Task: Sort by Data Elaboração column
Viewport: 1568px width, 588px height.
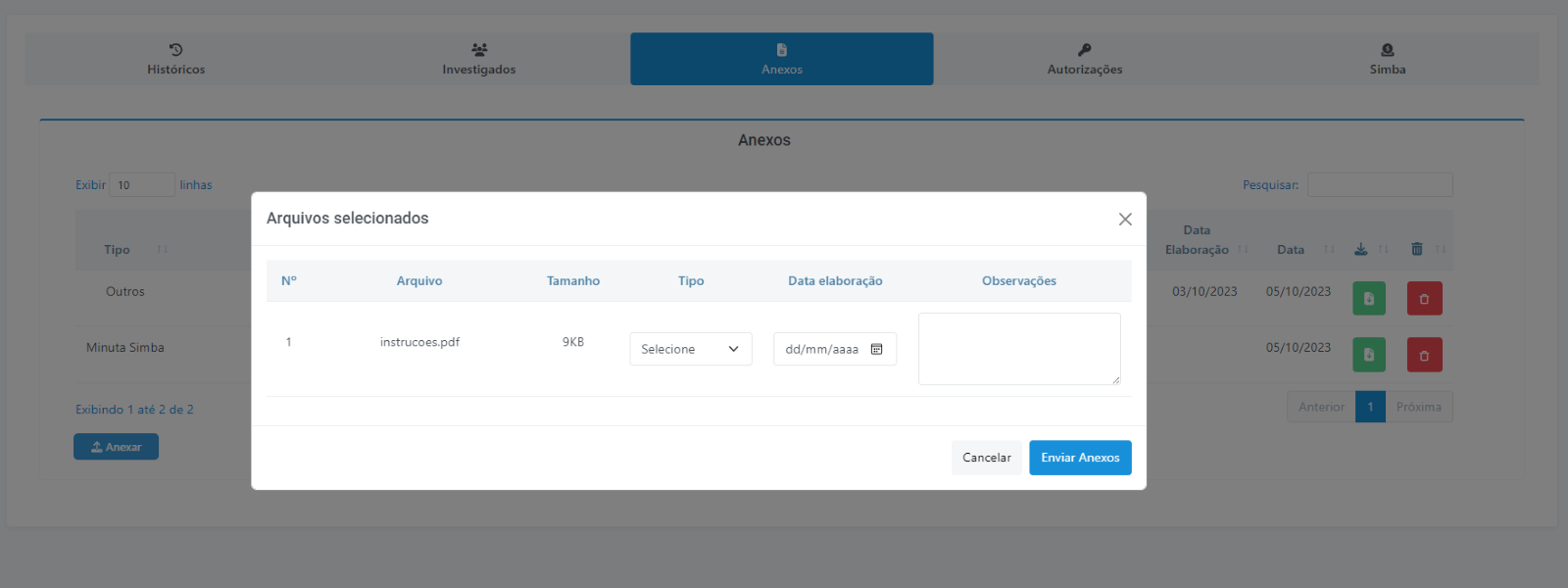Action: pyautogui.click(x=1197, y=240)
